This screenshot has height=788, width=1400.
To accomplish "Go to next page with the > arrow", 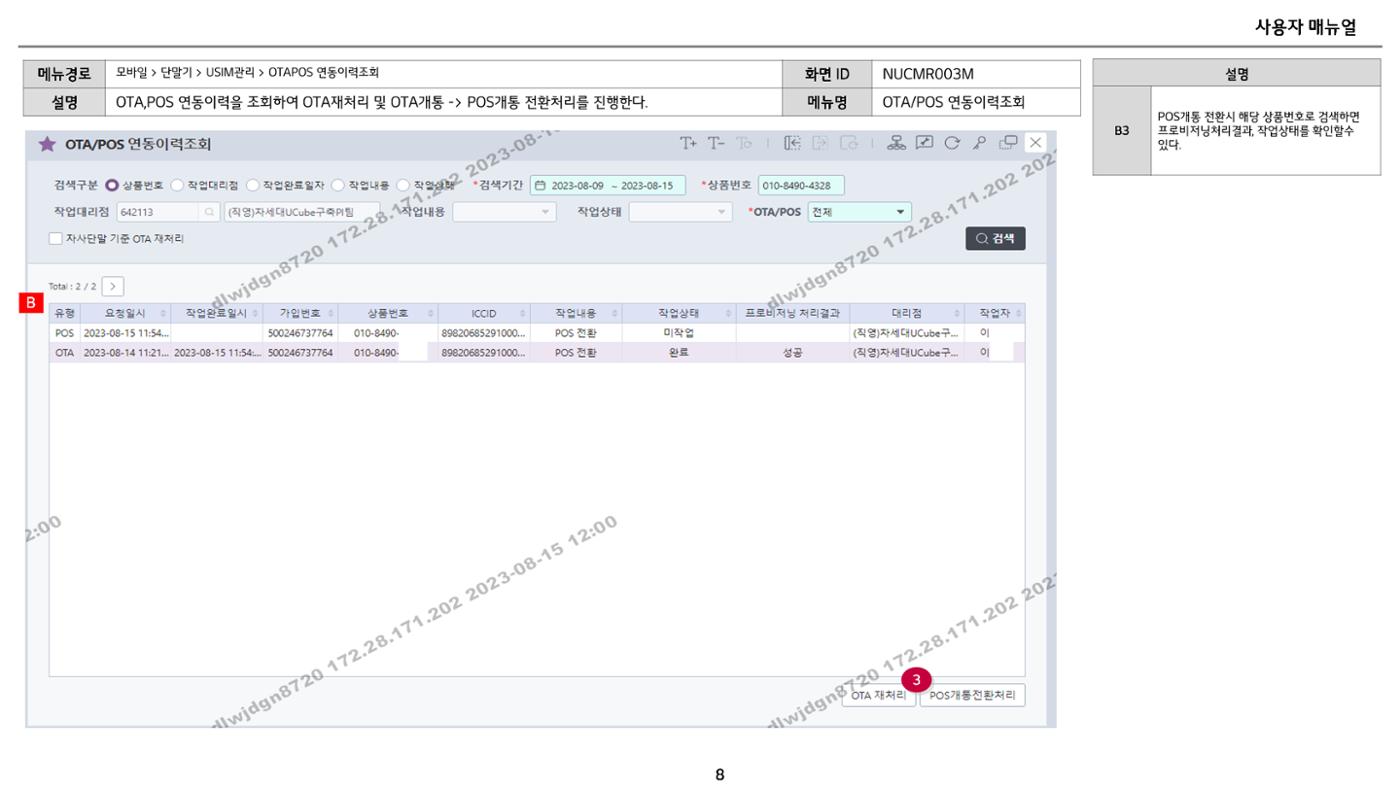I will pos(112,287).
